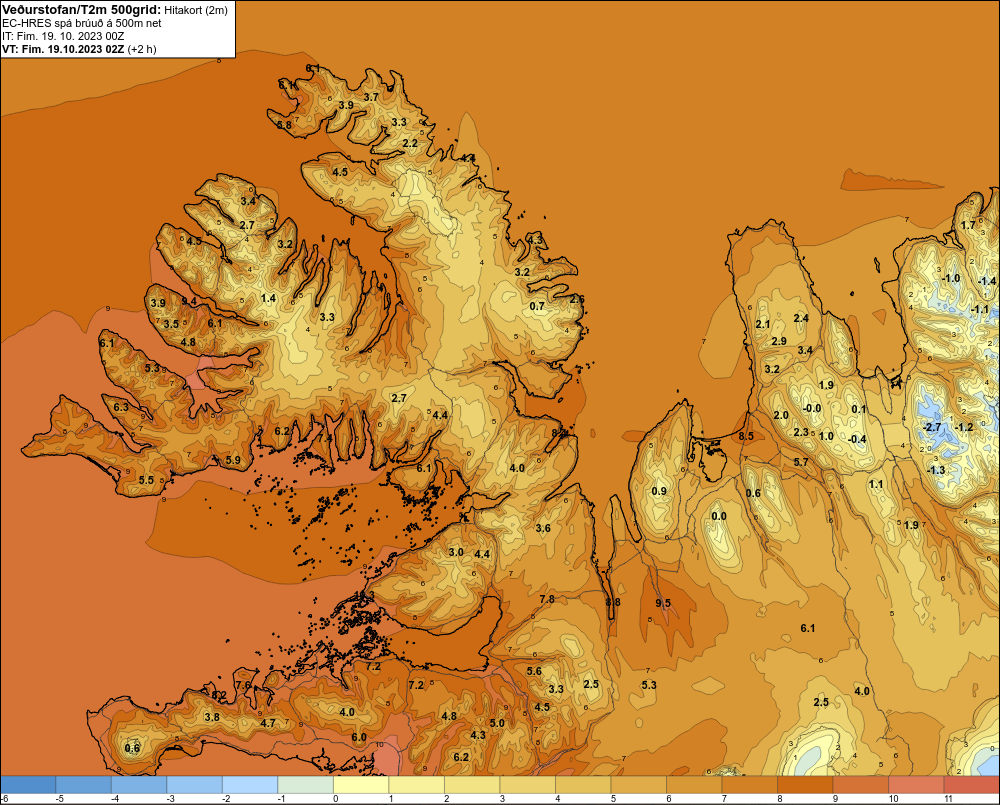Select the -1.3 temperature value

coord(936,470)
